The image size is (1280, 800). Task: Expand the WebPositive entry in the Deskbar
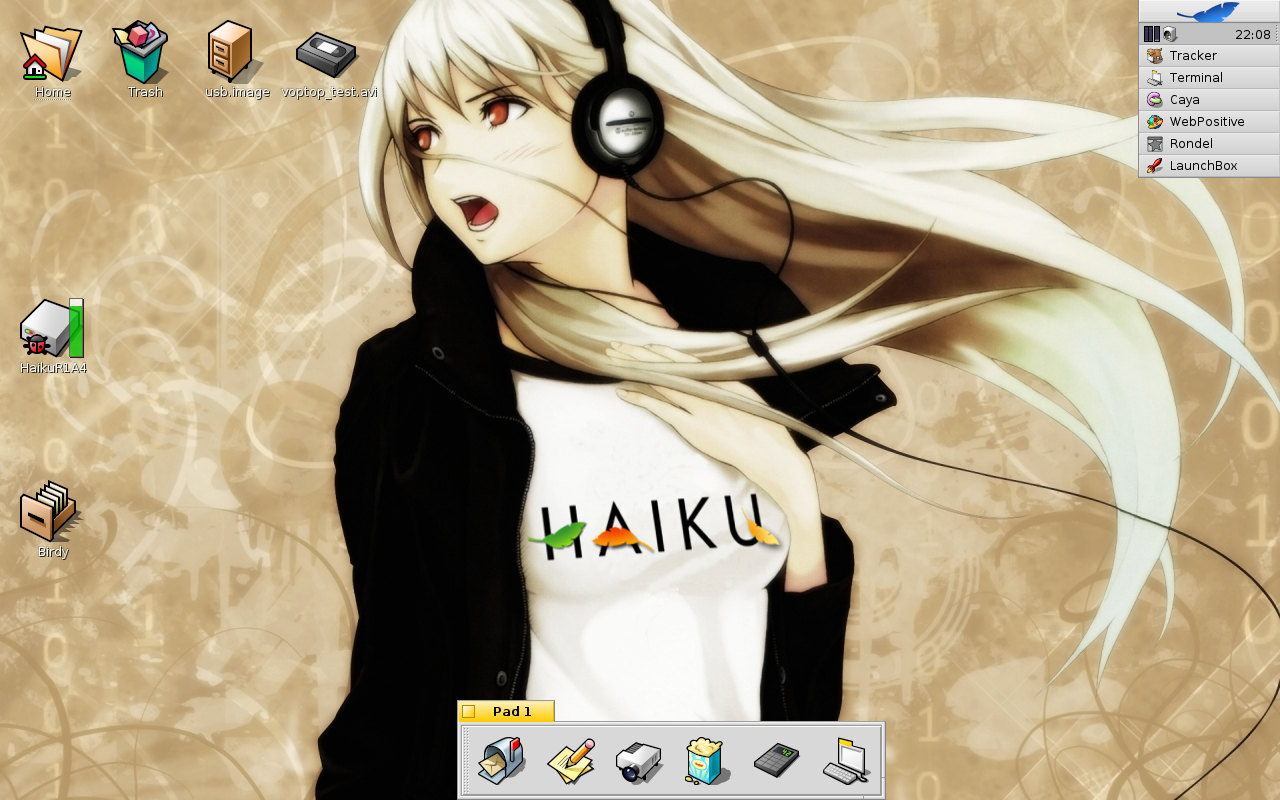(x=1208, y=122)
